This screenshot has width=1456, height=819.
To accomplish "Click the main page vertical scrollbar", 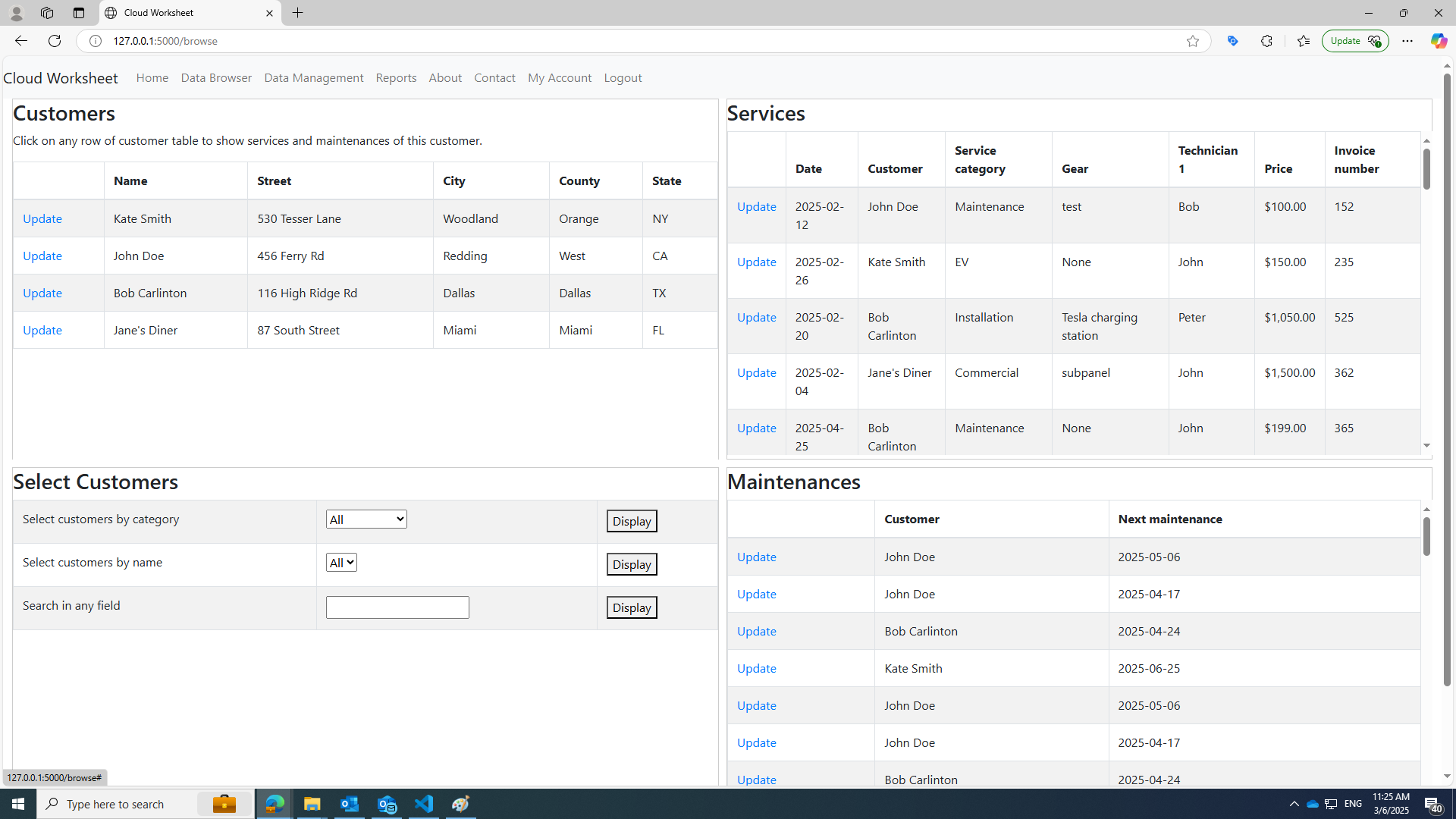I will click(x=1447, y=381).
